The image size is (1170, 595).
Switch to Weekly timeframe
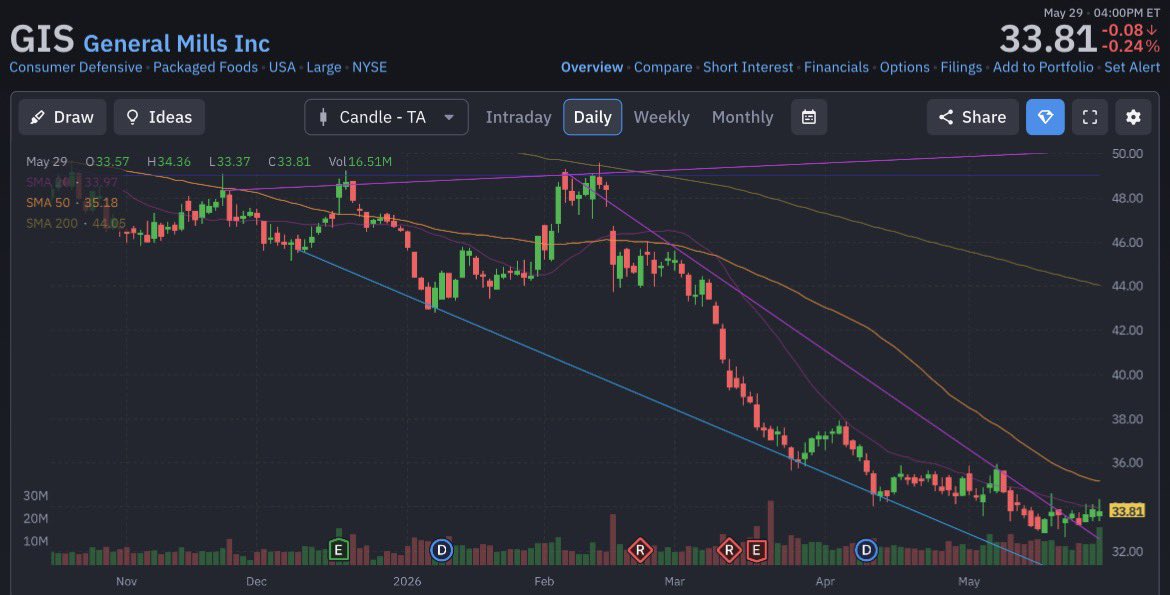tap(661, 117)
